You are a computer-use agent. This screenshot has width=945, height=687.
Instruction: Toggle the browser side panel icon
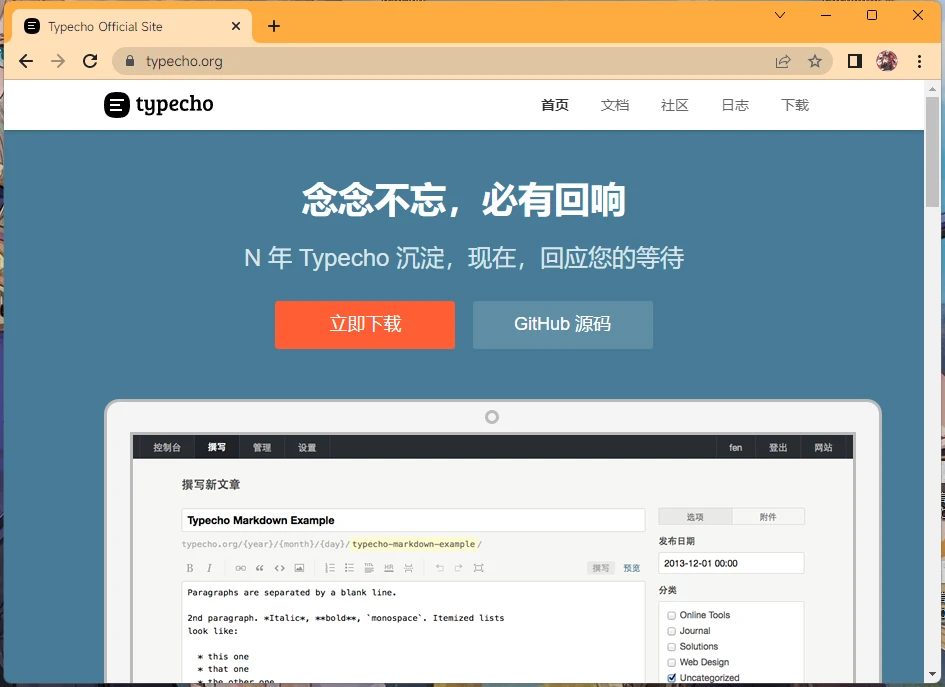click(x=855, y=61)
